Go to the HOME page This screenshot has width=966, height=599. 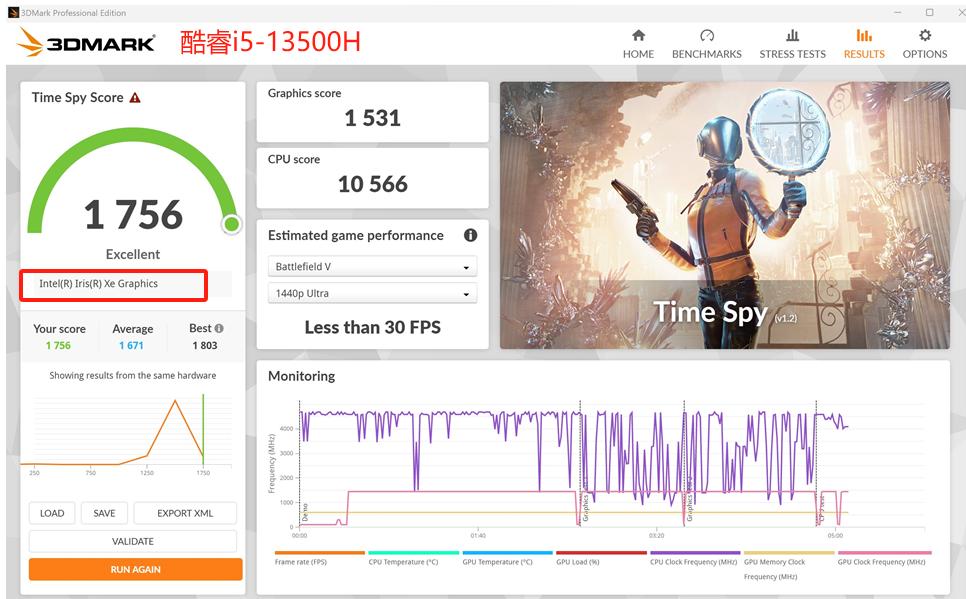(x=638, y=44)
